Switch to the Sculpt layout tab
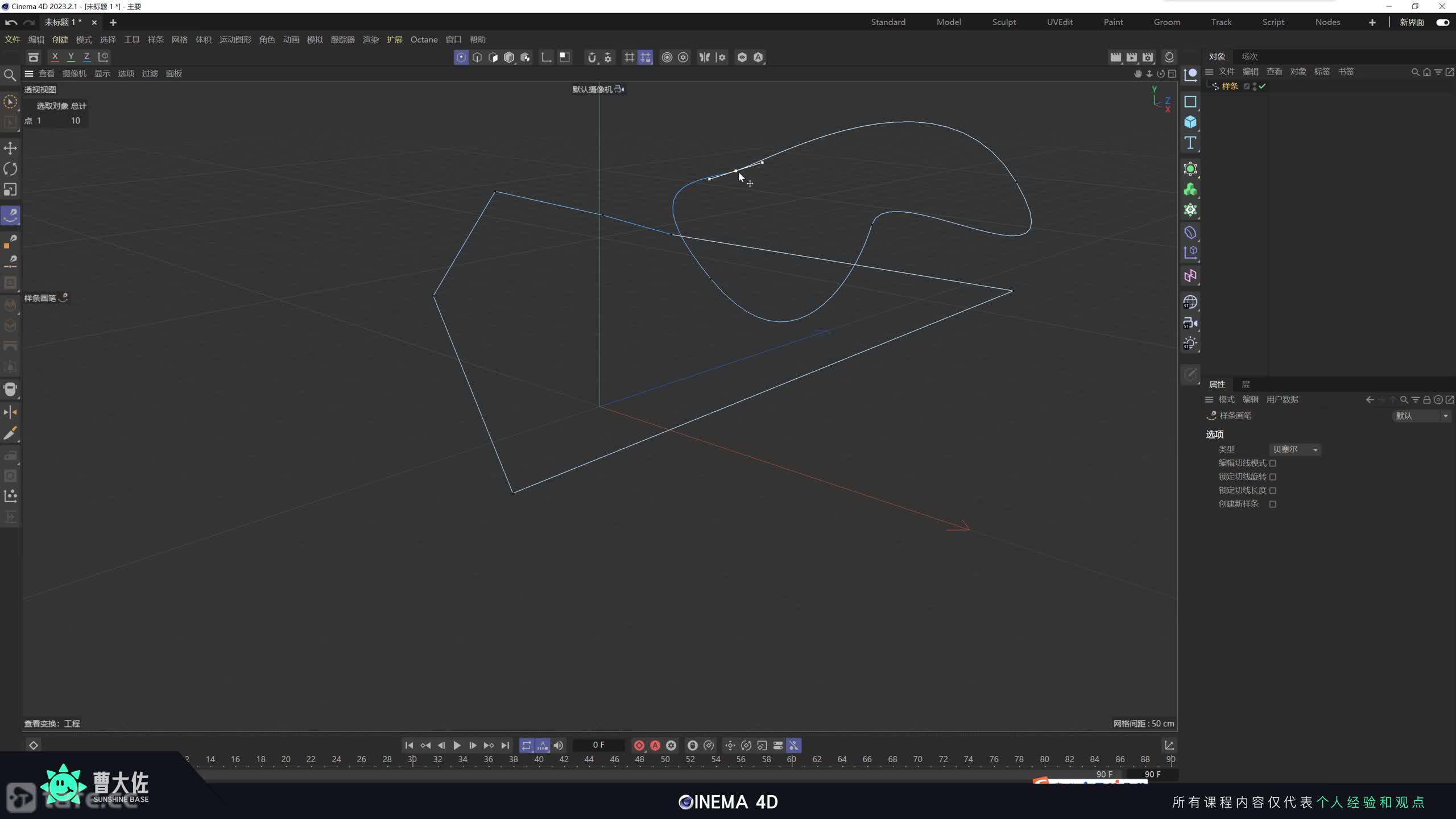The width and height of the screenshot is (1456, 819). (1004, 22)
